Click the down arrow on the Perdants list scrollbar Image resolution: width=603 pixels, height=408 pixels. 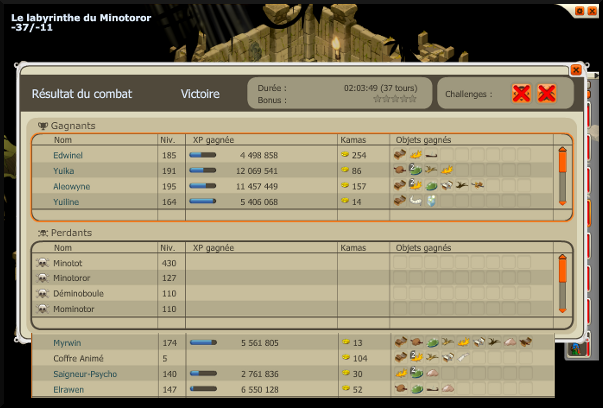pos(562,310)
